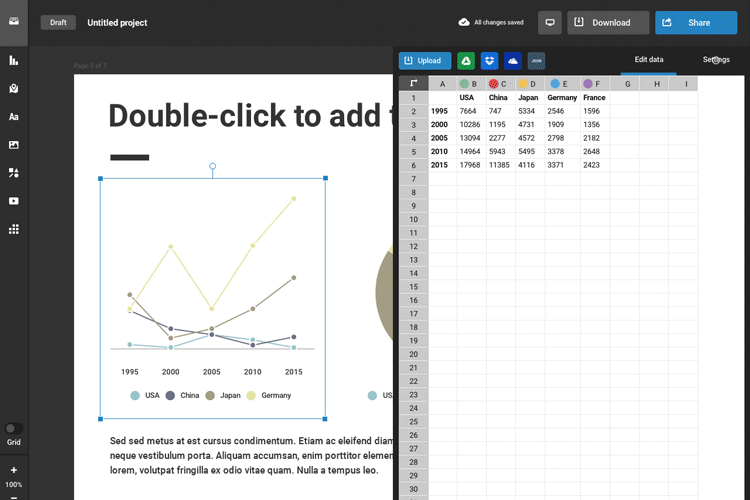Select the Germany header cell
Screen dimensions: 750x500
tap(562, 98)
